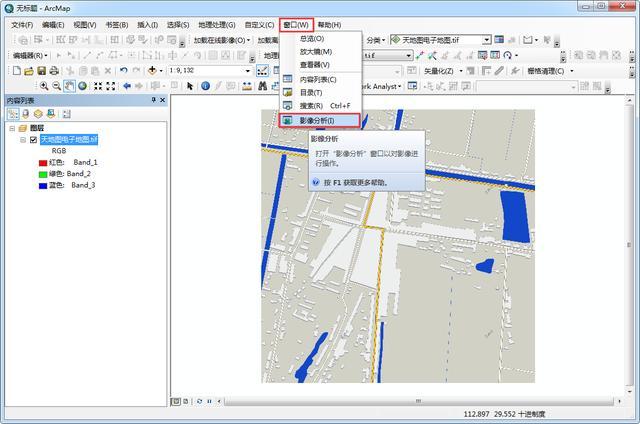Click the Fixed Zoom Out arrows icon

point(111,86)
